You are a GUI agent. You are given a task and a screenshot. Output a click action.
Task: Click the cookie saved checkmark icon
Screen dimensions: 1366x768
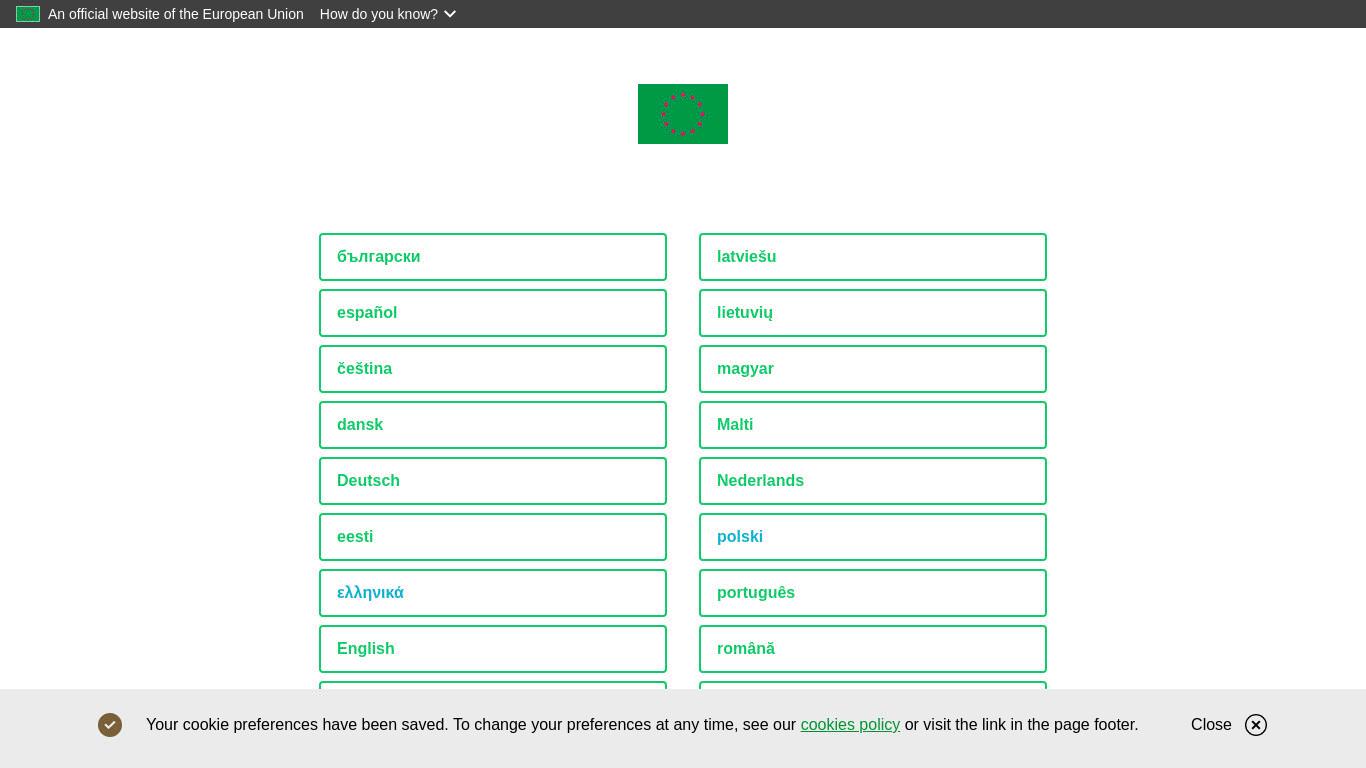[x=110, y=725]
